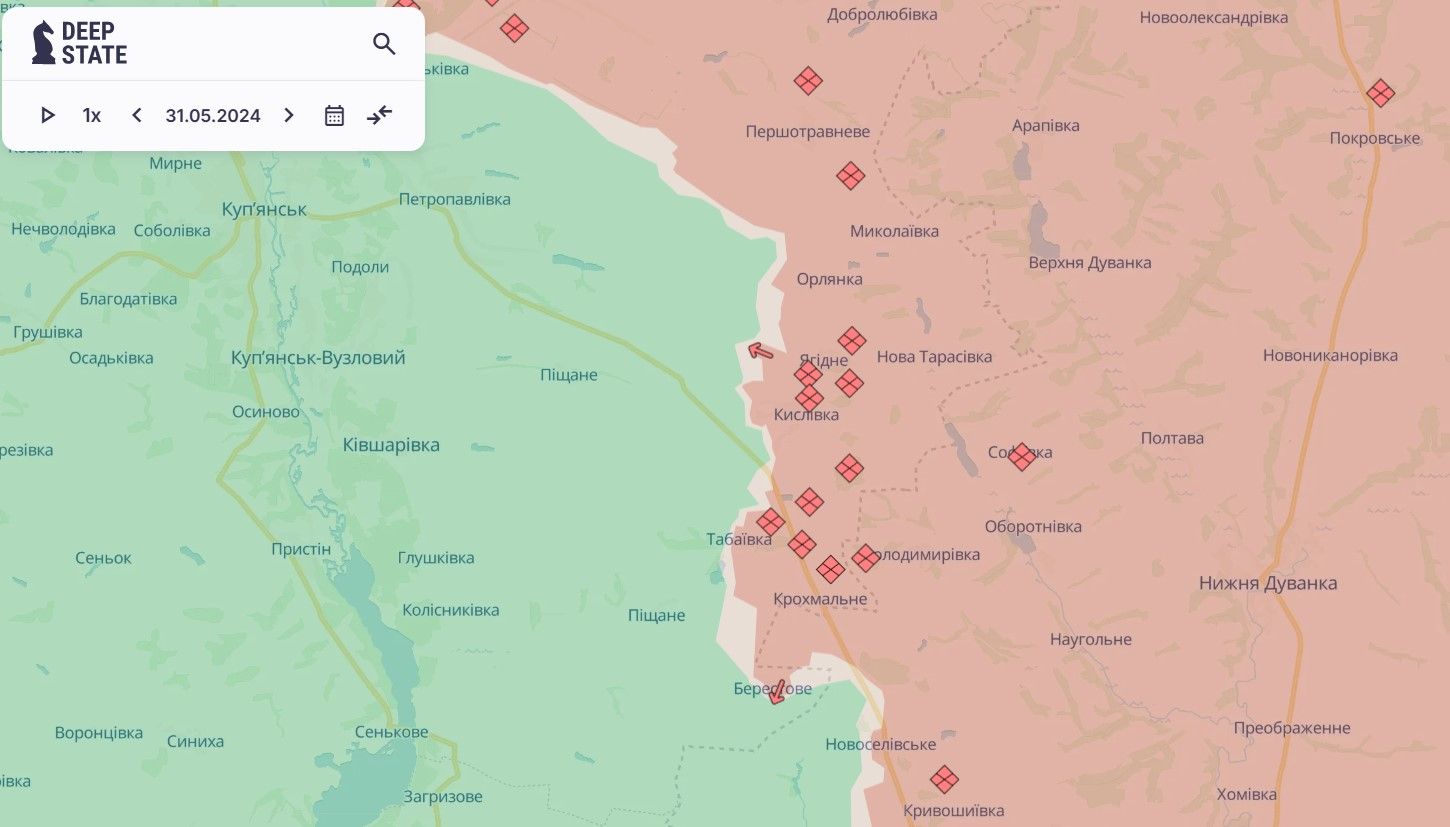The image size is (1450, 827).
Task: Open the search magnifier icon
Action: pos(384,44)
